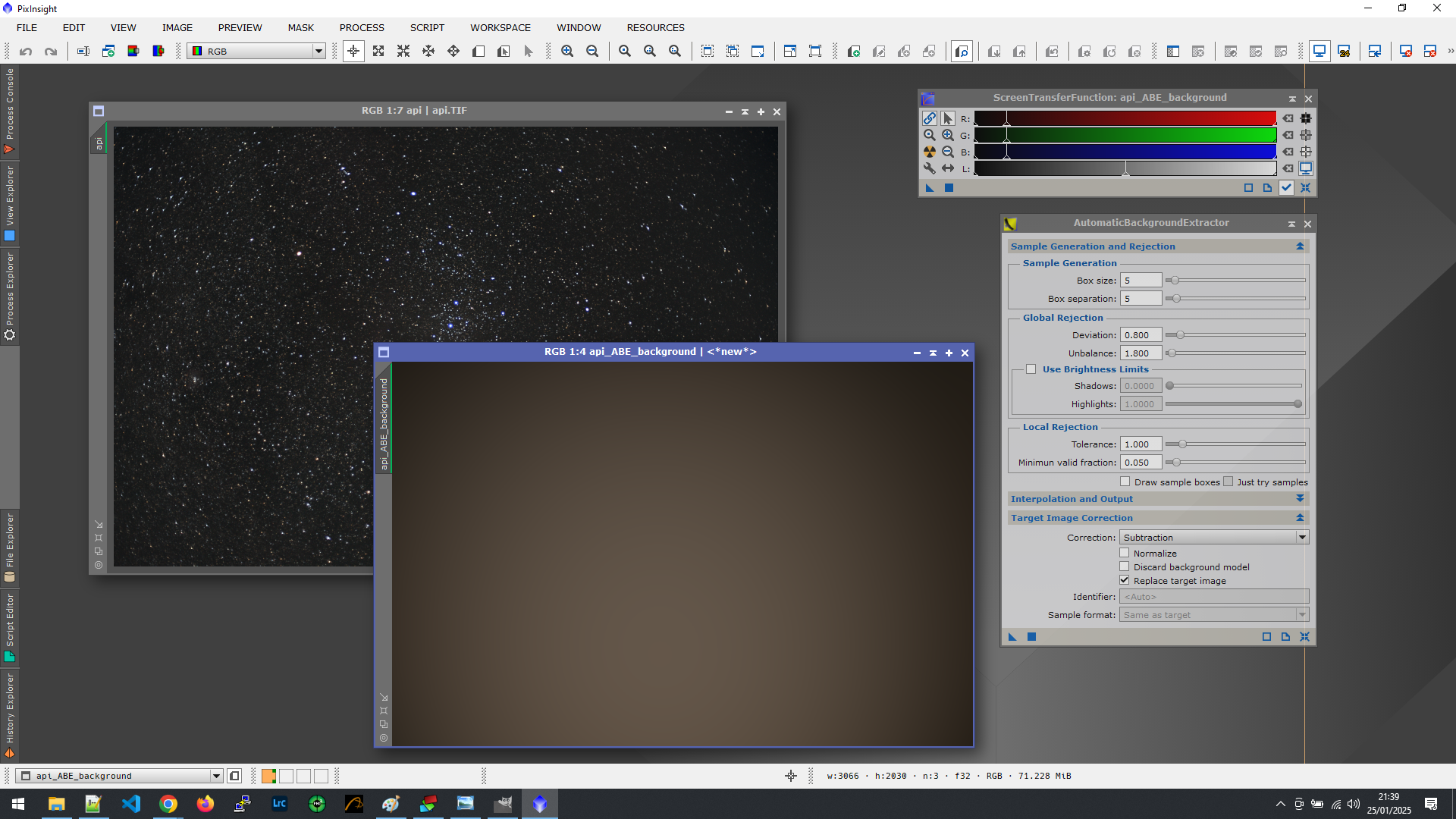Screen dimensions: 1456x819
Task: Enable the Use Brightness Limits checkbox
Action: 1031,369
